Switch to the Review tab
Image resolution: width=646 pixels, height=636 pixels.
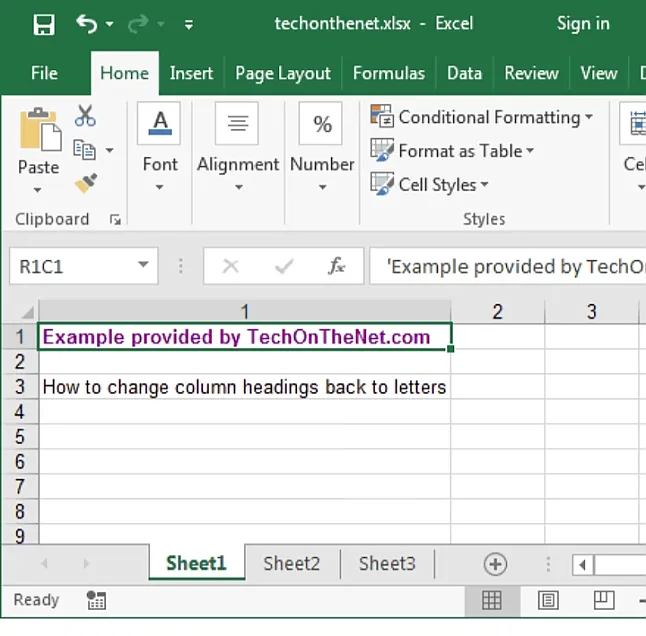[x=531, y=73]
